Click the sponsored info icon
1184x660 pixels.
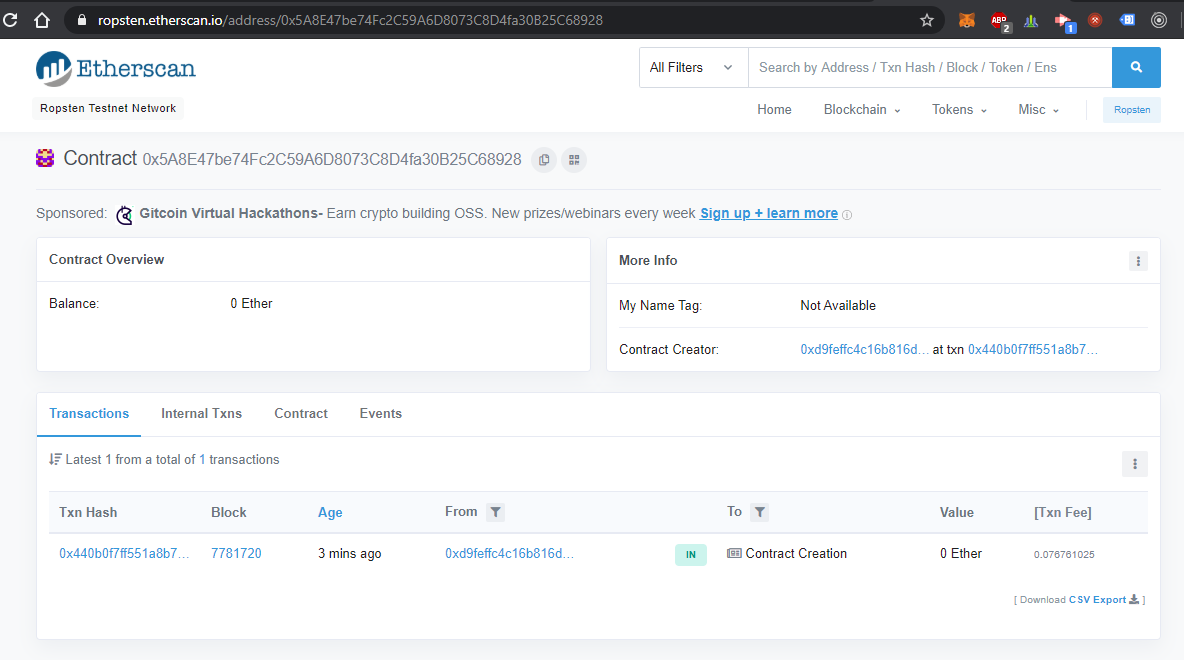(x=847, y=215)
